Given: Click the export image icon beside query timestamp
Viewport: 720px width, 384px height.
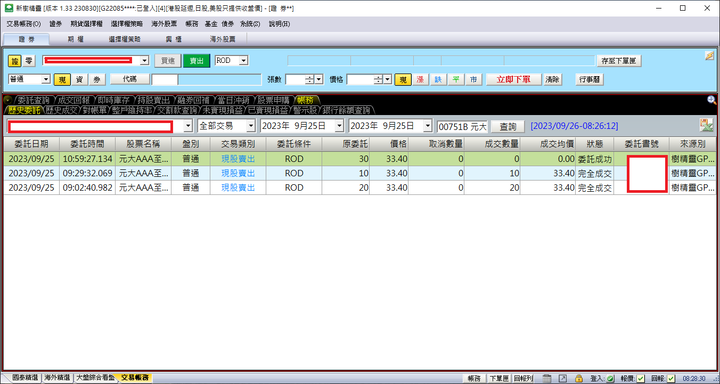Looking at the screenshot, I should pyautogui.click(x=706, y=125).
